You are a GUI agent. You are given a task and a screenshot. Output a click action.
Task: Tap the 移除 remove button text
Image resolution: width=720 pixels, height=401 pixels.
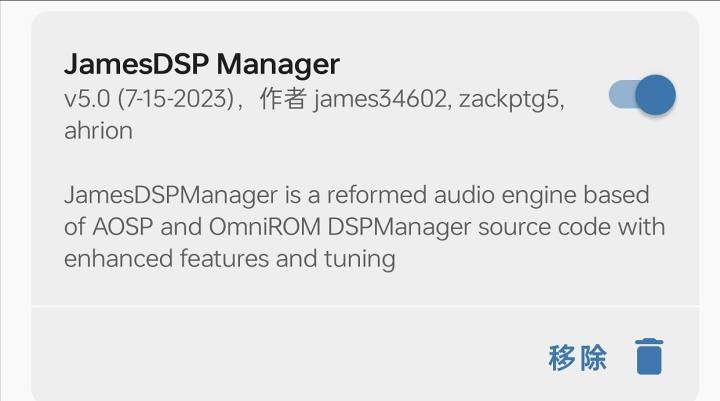point(577,357)
